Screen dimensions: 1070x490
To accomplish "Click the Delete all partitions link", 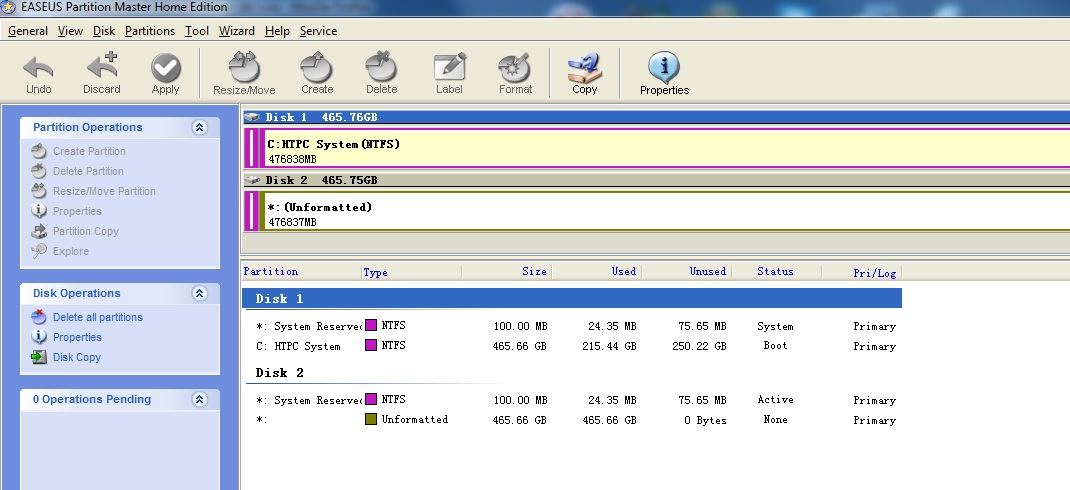I will (98, 317).
